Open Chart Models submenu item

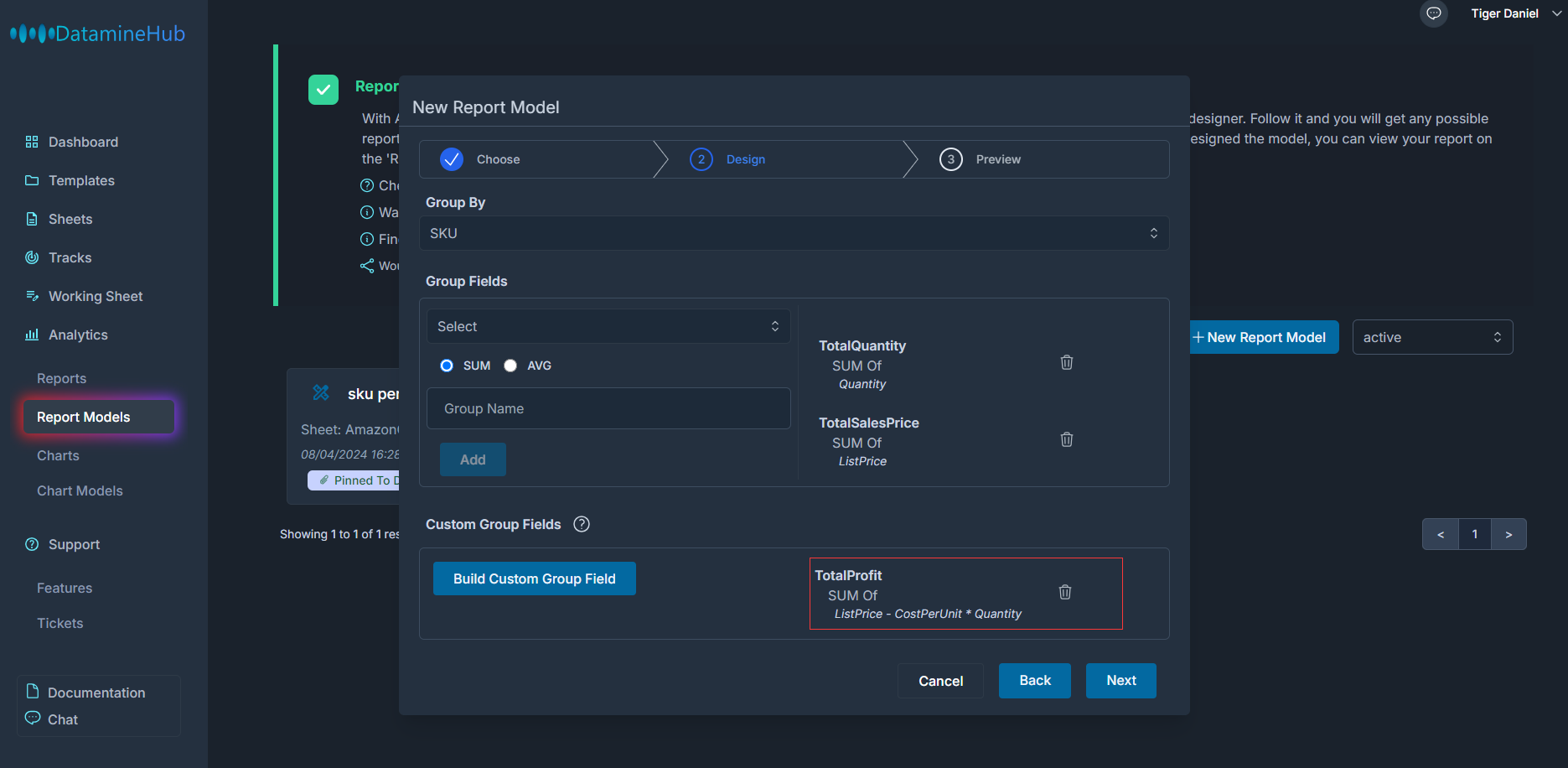click(x=80, y=490)
